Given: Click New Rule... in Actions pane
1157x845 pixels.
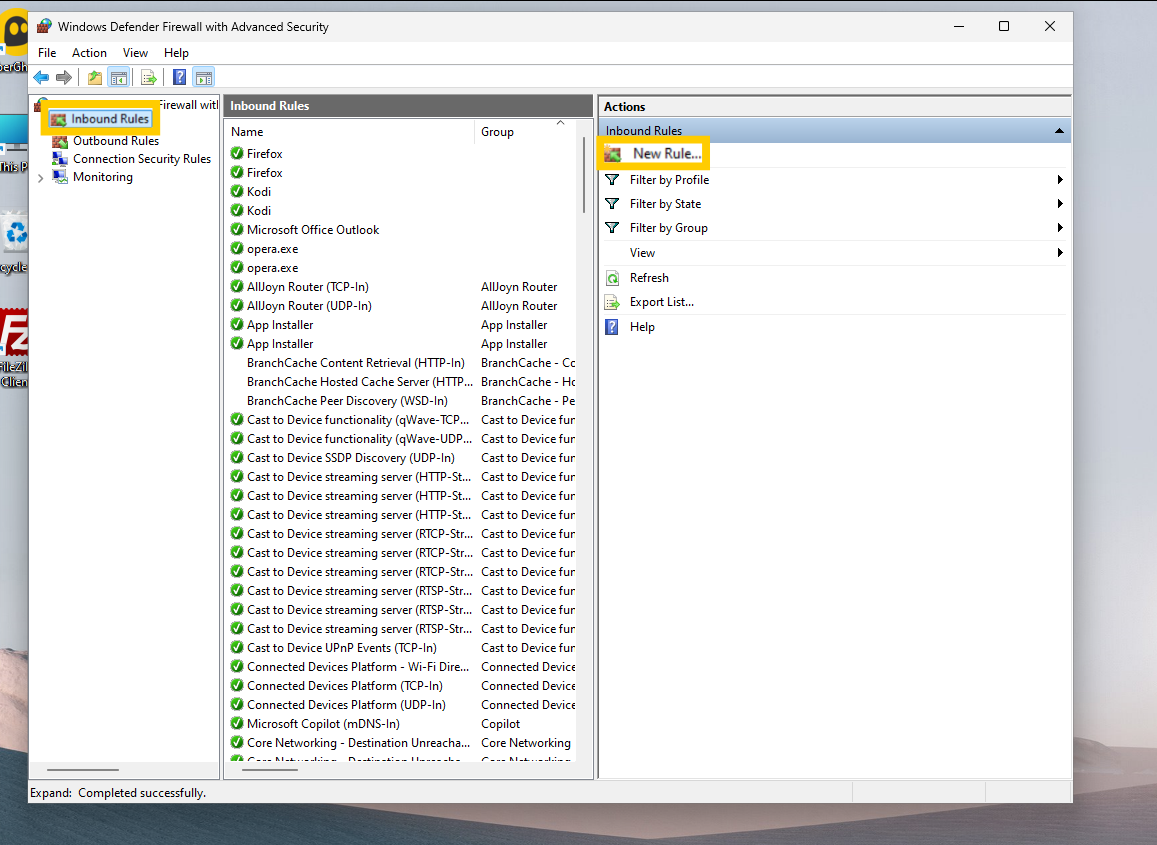Looking at the screenshot, I should pyautogui.click(x=666, y=154).
